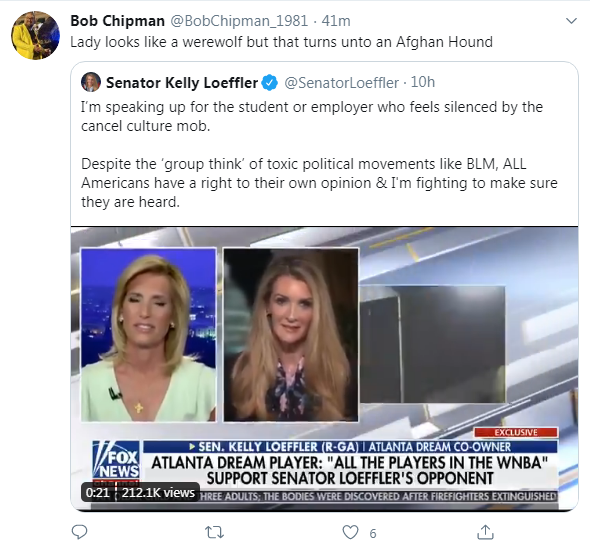Open Bob Chipman's profile avatar
This screenshot has width=590, height=548.
(x=35, y=35)
